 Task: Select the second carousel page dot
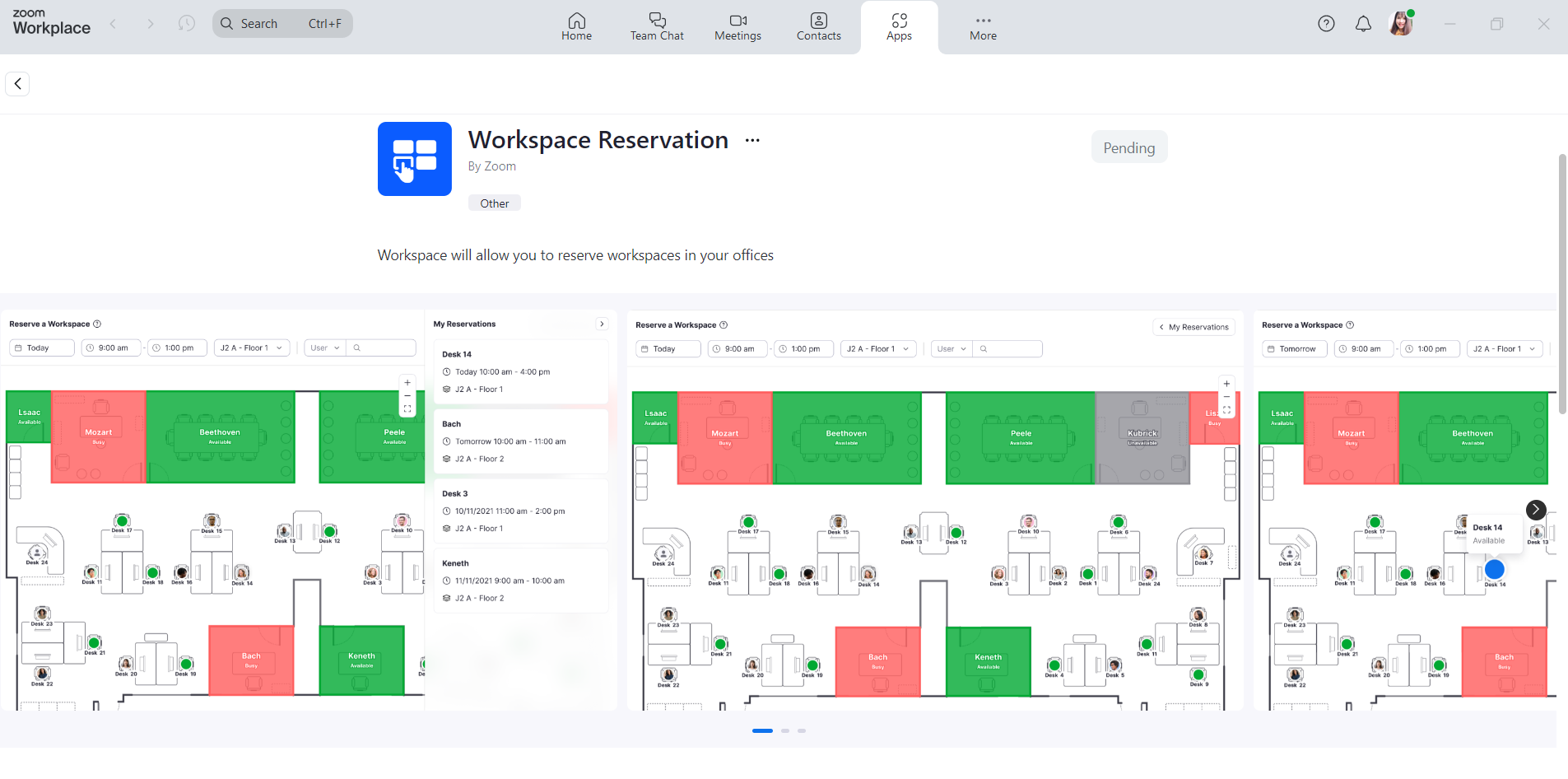point(785,730)
